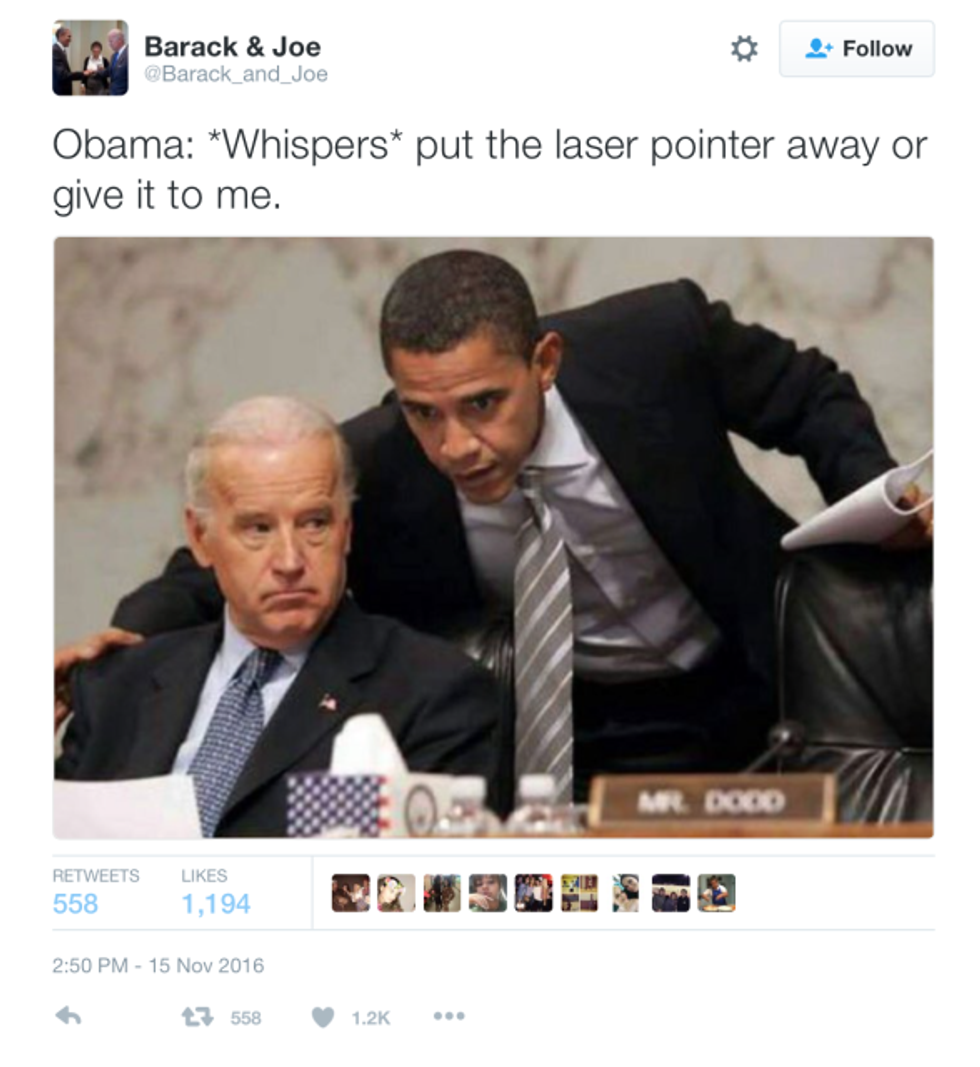
Task: Click the 1.2K count beside heart icon
Action: pos(371,1018)
